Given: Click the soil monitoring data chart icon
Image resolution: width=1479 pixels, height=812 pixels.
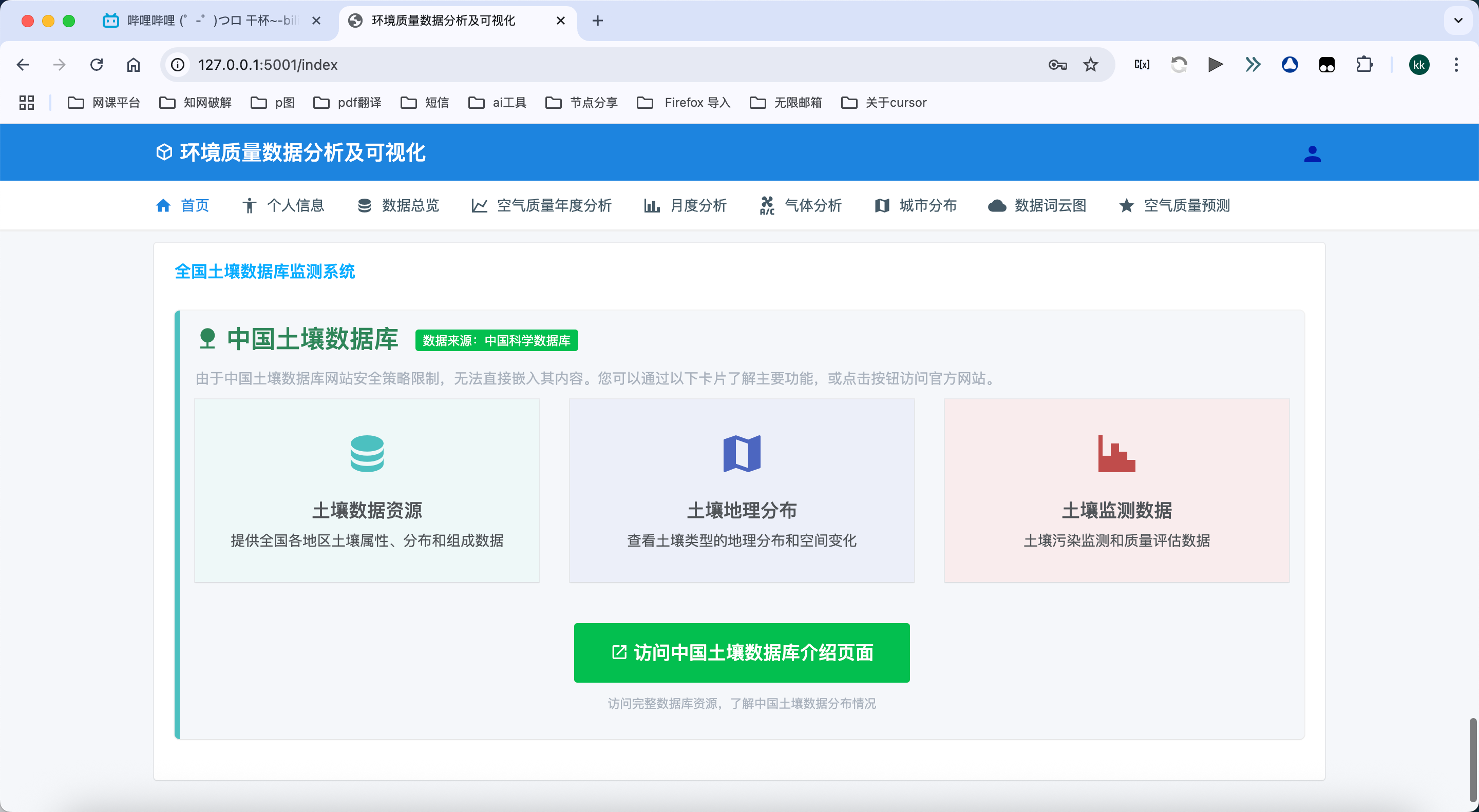Looking at the screenshot, I should (1116, 453).
